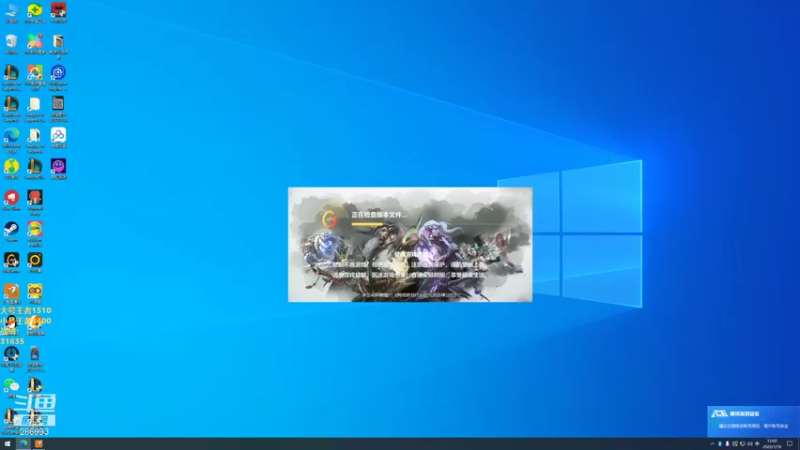
Task: Open the volume control in system tray
Action: pyautogui.click(x=749, y=444)
